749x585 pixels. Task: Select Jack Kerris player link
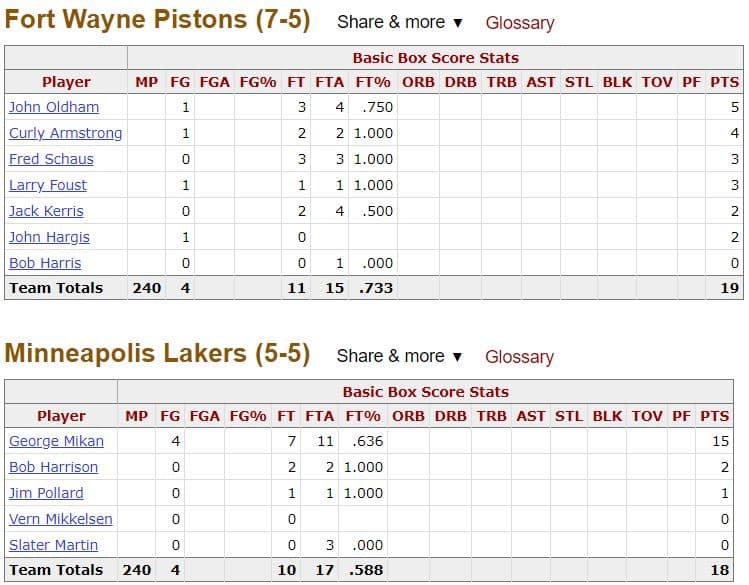point(46,211)
